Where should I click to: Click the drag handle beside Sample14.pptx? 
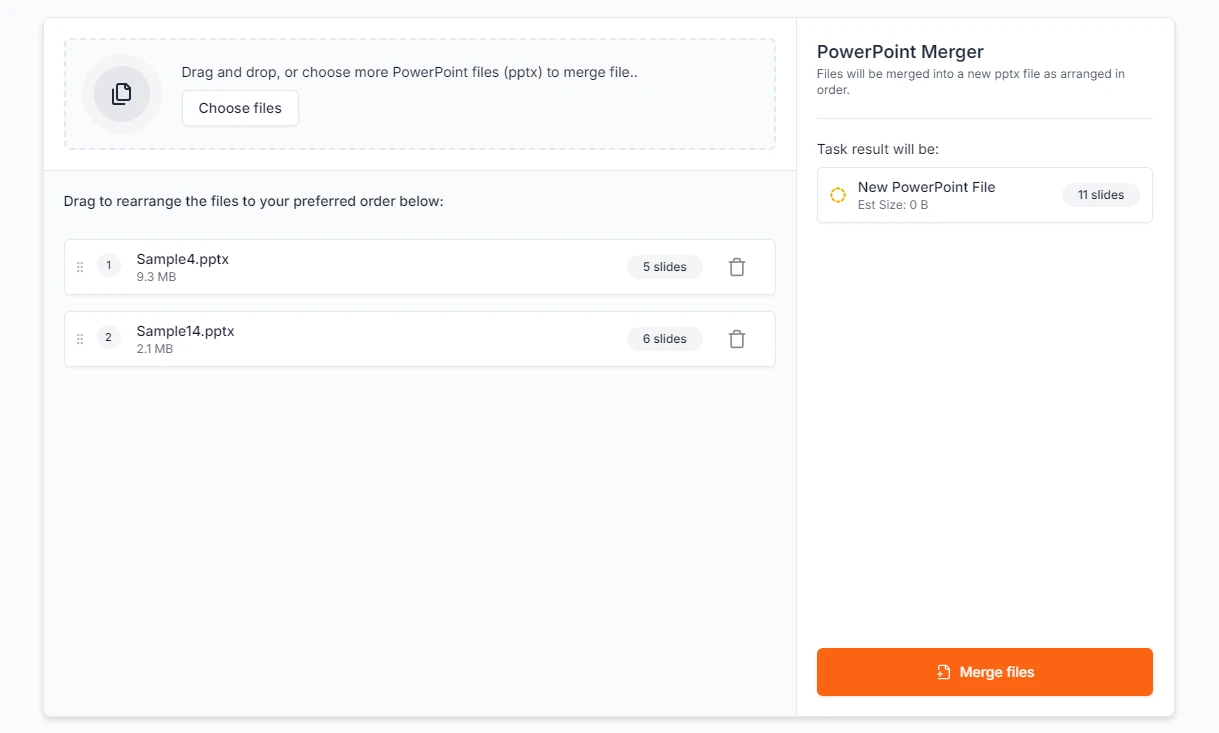tap(80, 339)
